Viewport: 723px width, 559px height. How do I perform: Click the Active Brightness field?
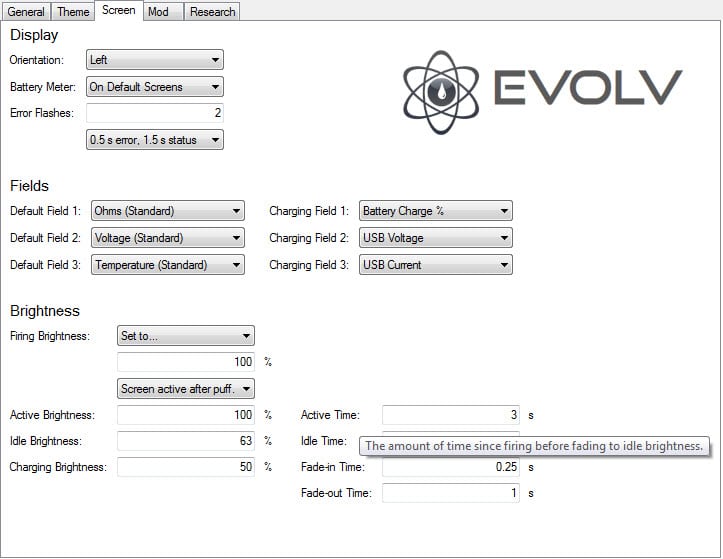pos(186,415)
